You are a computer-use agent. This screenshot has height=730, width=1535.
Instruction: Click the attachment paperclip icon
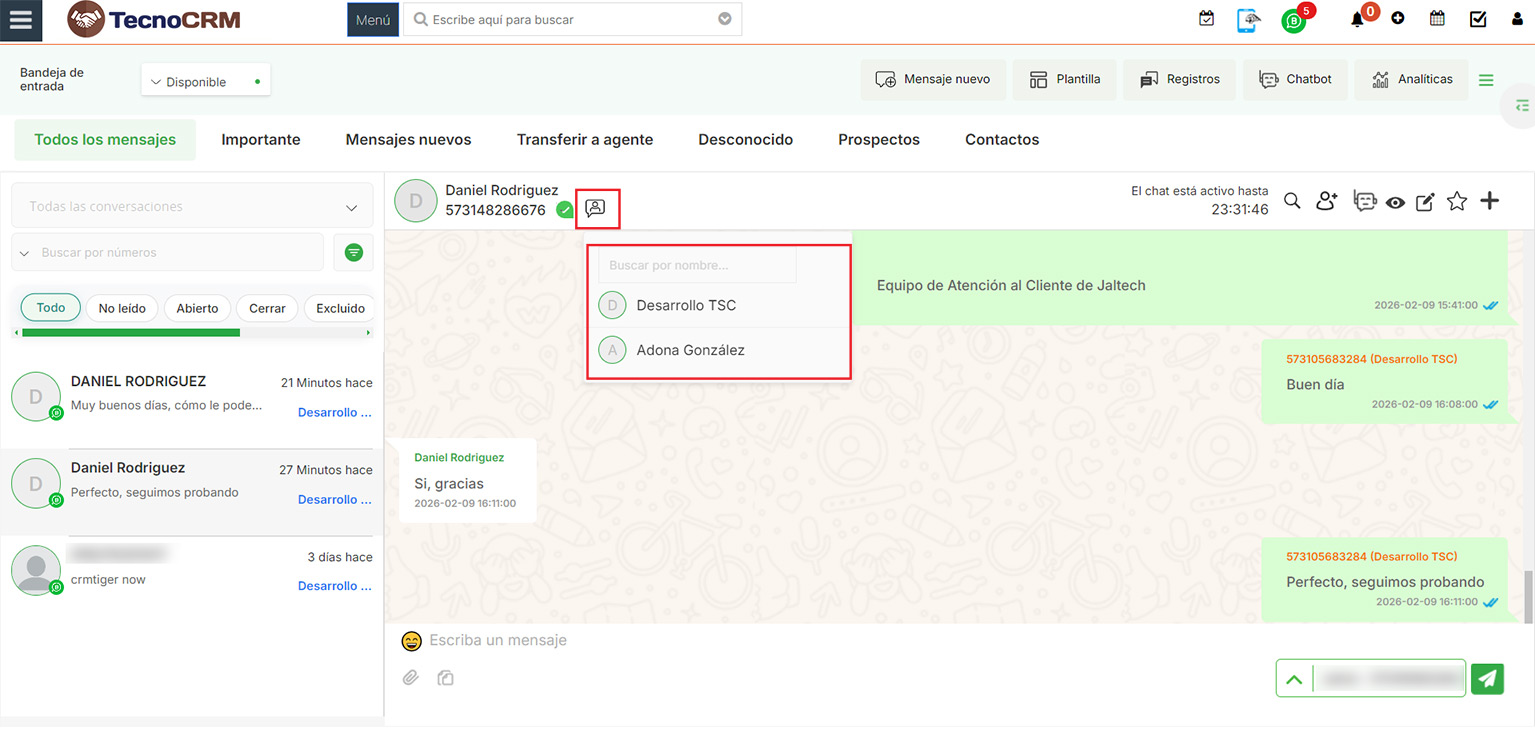click(411, 678)
